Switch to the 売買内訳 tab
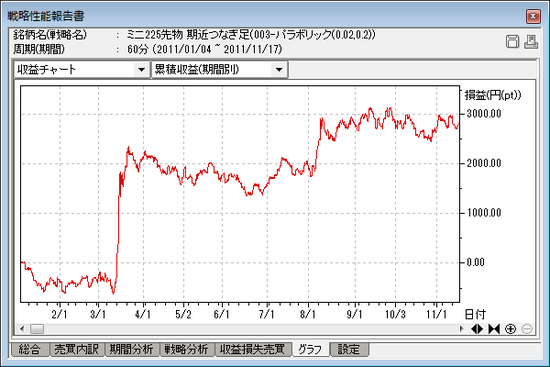The image size is (550, 367). (x=76, y=349)
